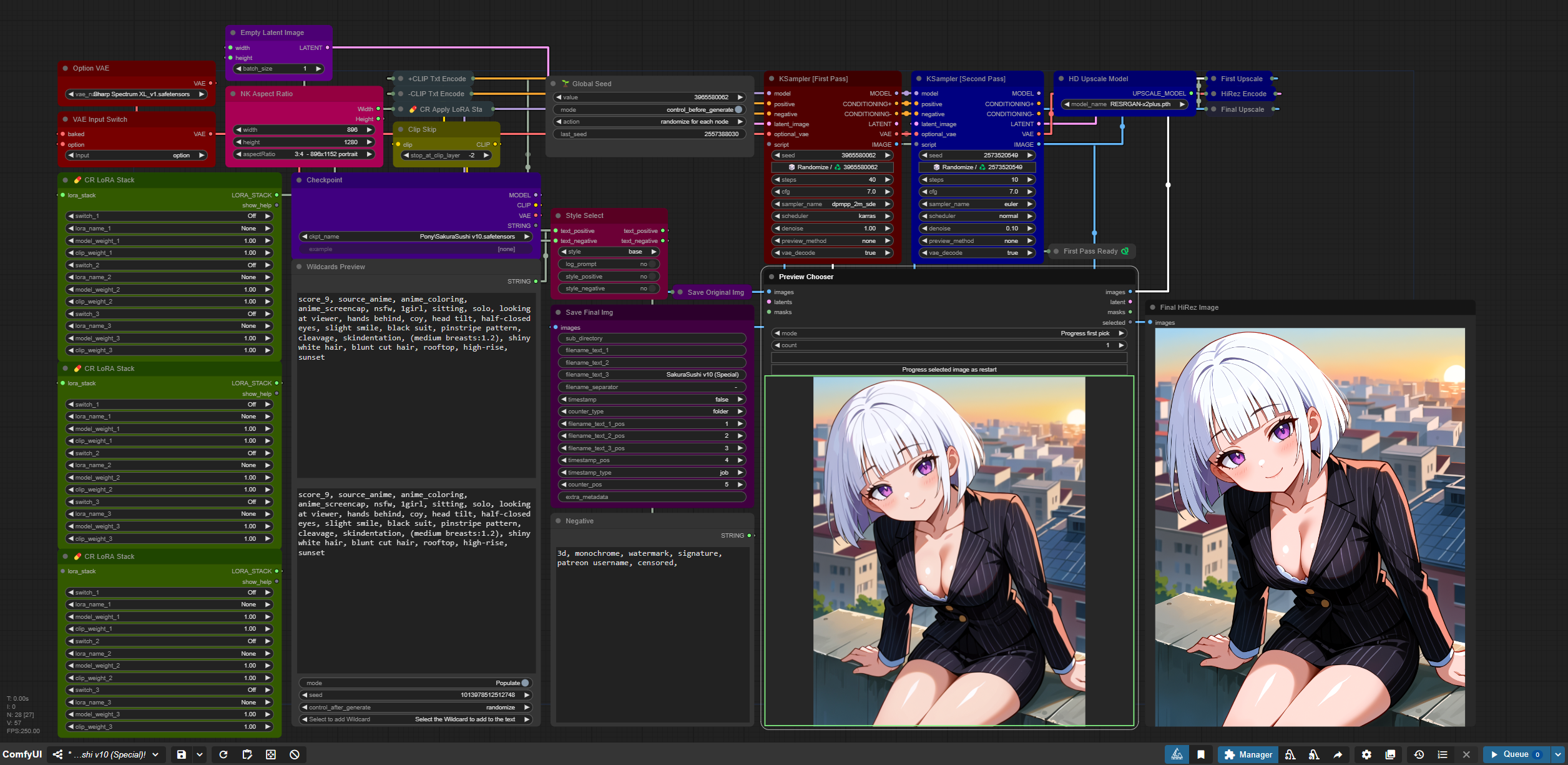The height and width of the screenshot is (765, 1568).
Task: Open the settings gear icon
Action: coord(1366,754)
